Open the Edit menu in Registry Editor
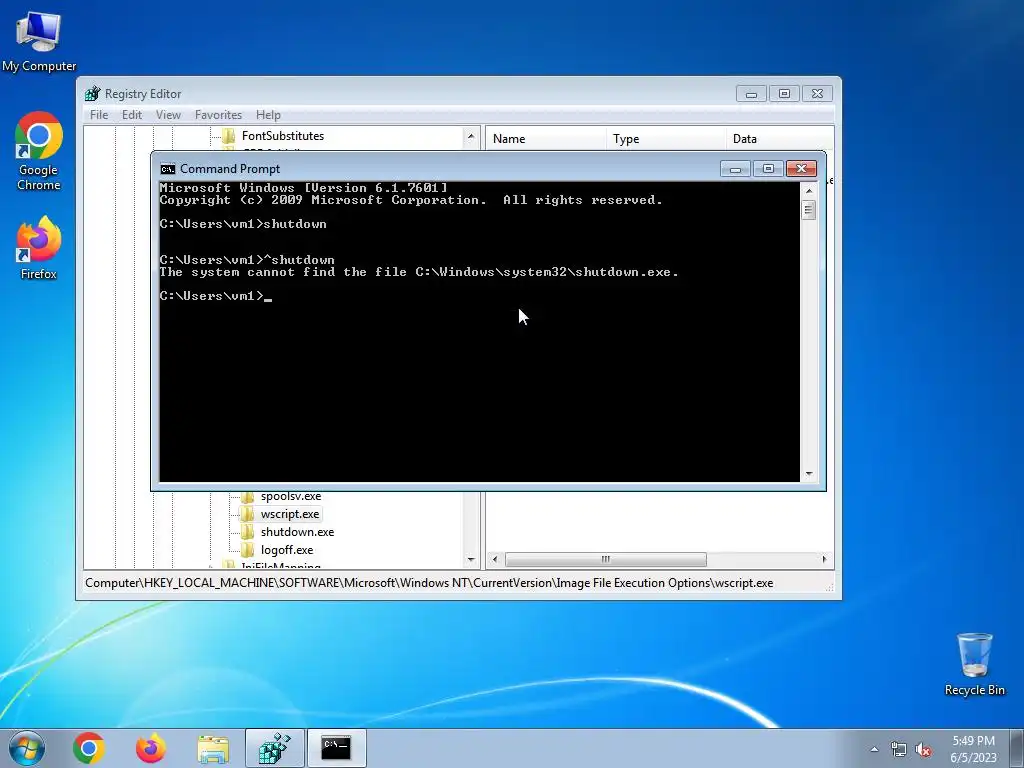 [x=132, y=115]
